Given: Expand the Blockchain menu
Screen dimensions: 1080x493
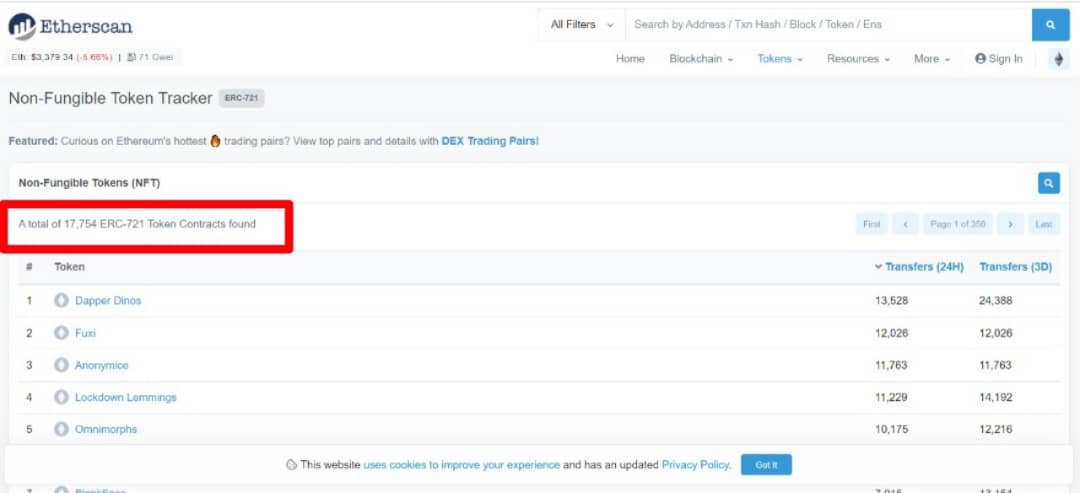Looking at the screenshot, I should [x=700, y=59].
